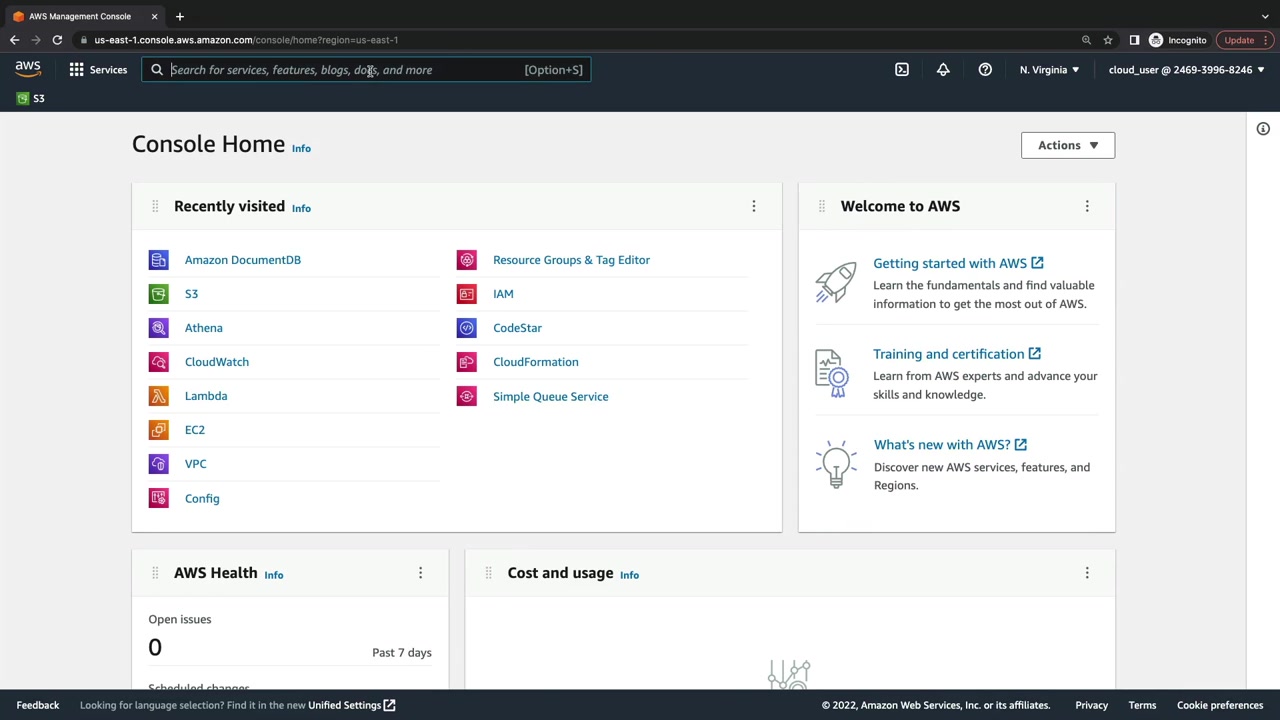This screenshot has height=720, width=1280.
Task: Click the Info link beside Cost and usage
Action: 629,575
